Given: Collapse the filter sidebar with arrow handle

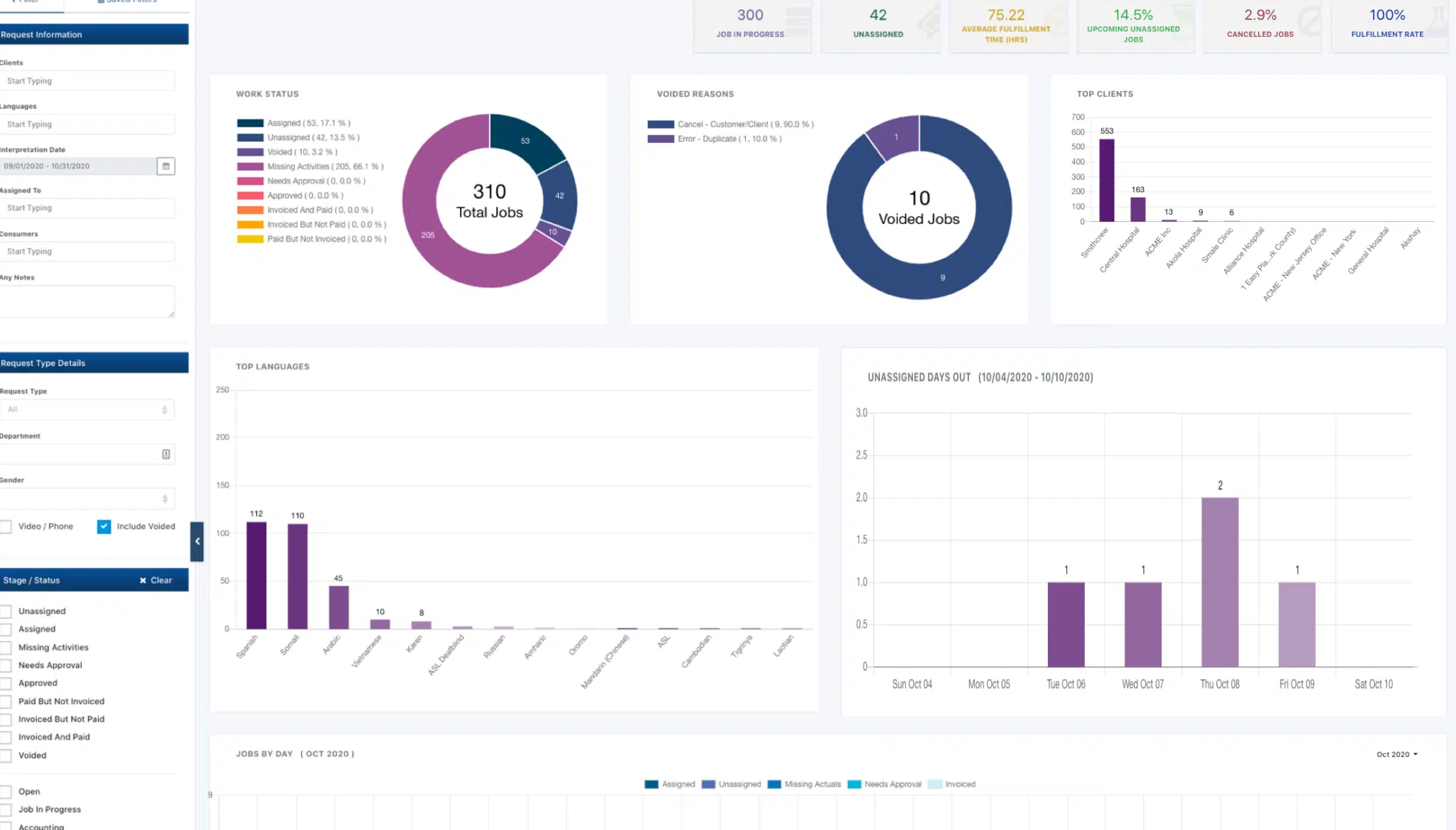Looking at the screenshot, I should coord(197,541).
